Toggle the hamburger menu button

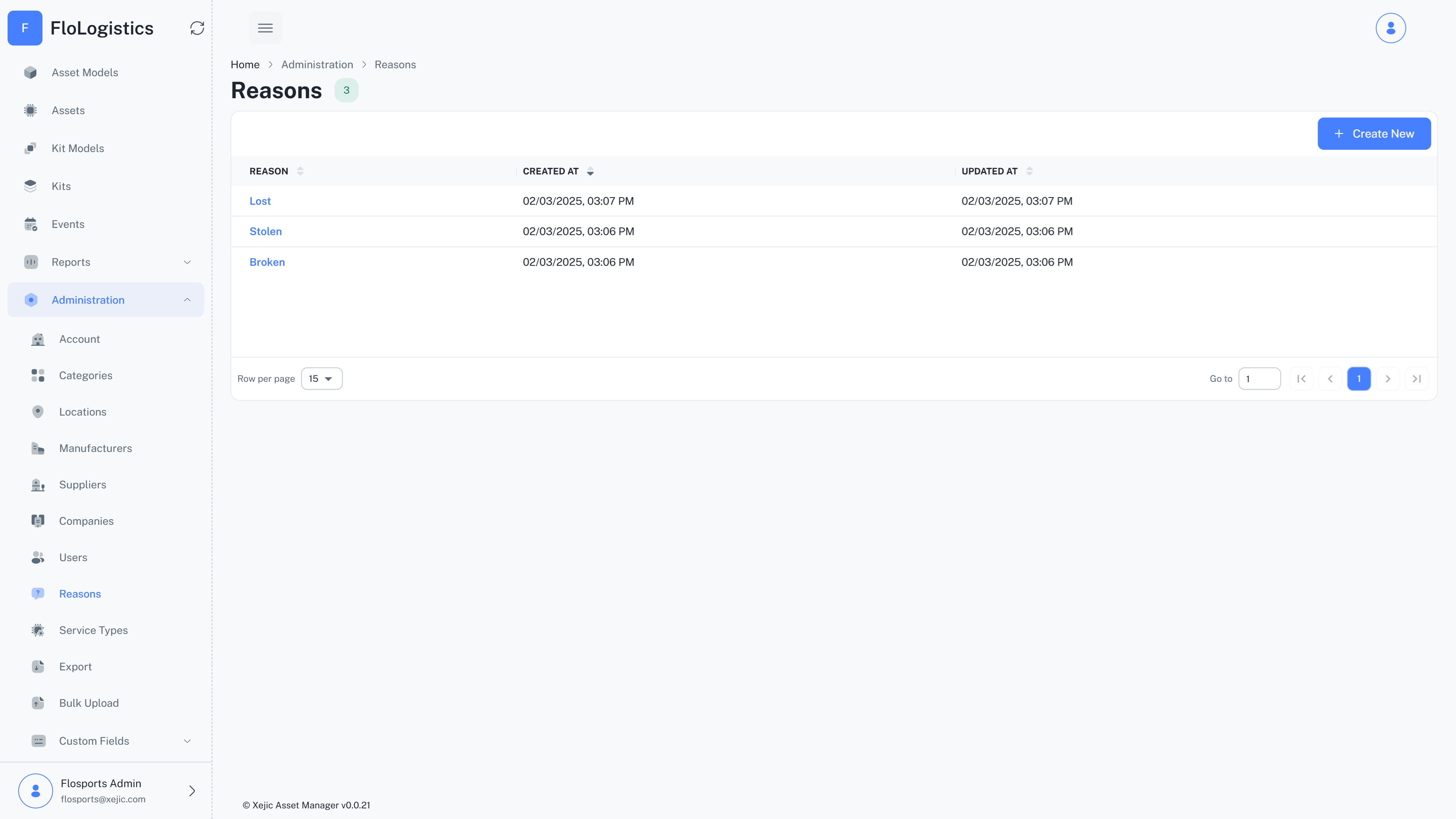coord(265,28)
